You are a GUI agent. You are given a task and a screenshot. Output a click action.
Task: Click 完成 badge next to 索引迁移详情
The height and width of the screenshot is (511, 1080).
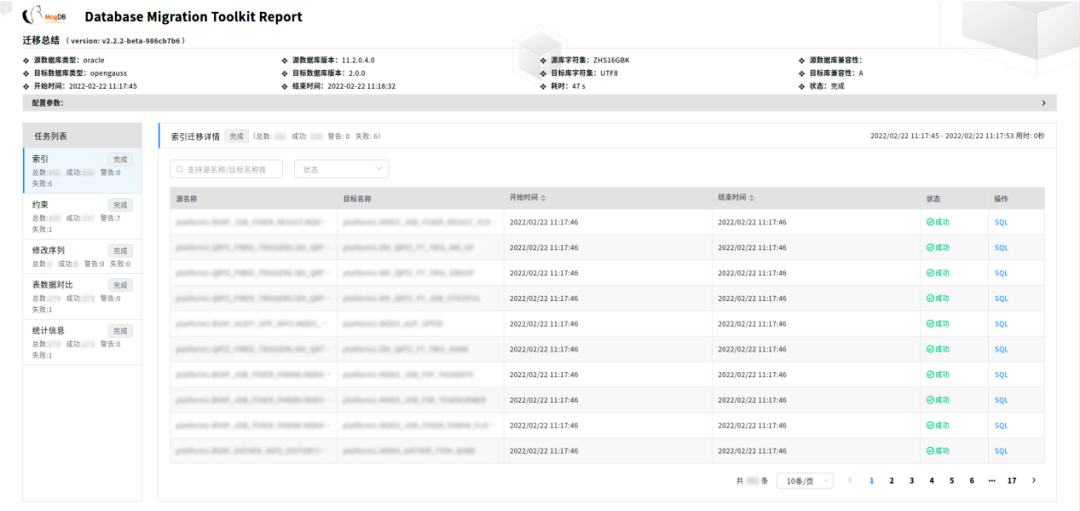coord(236,136)
